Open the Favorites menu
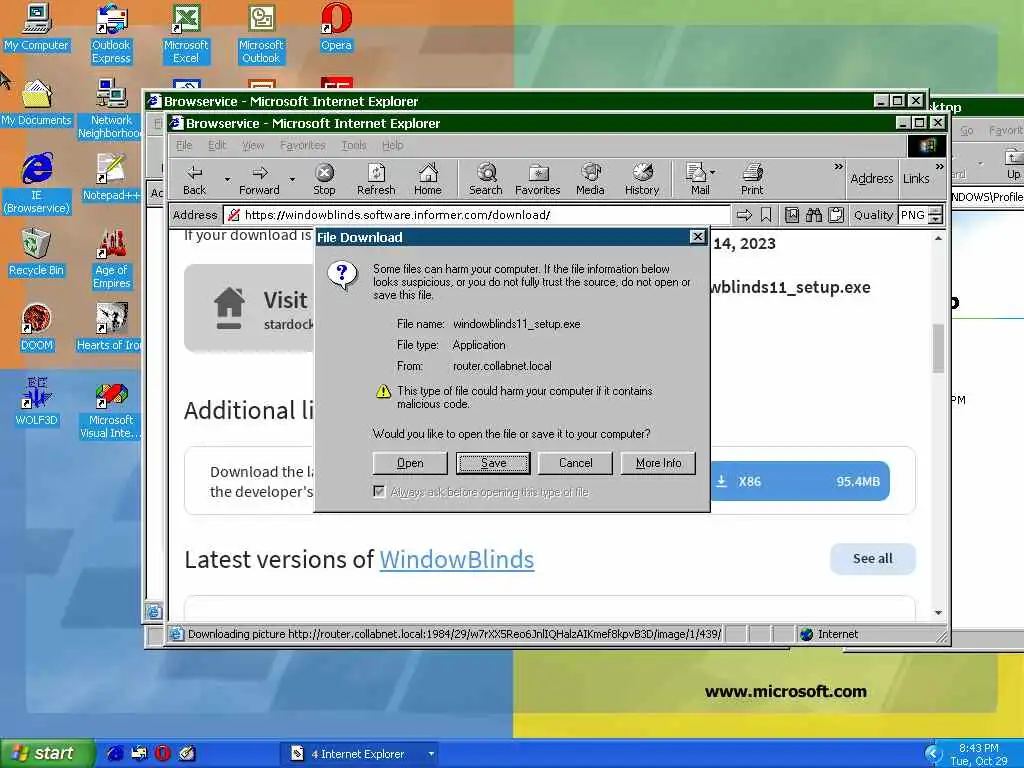 302,145
